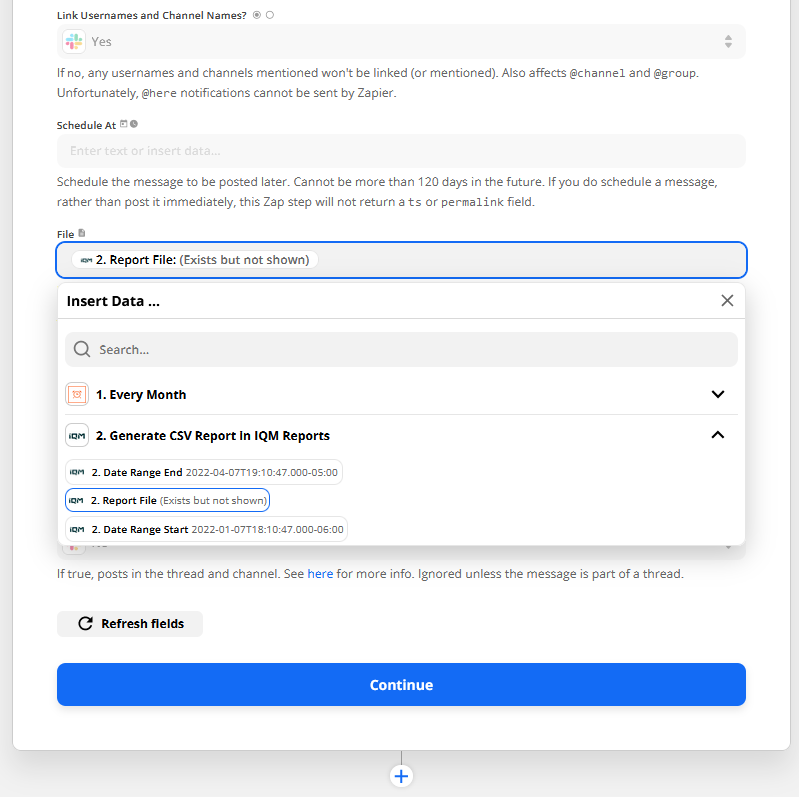
Task: Open the Link Usernames Yes dropdown
Action: 401,41
